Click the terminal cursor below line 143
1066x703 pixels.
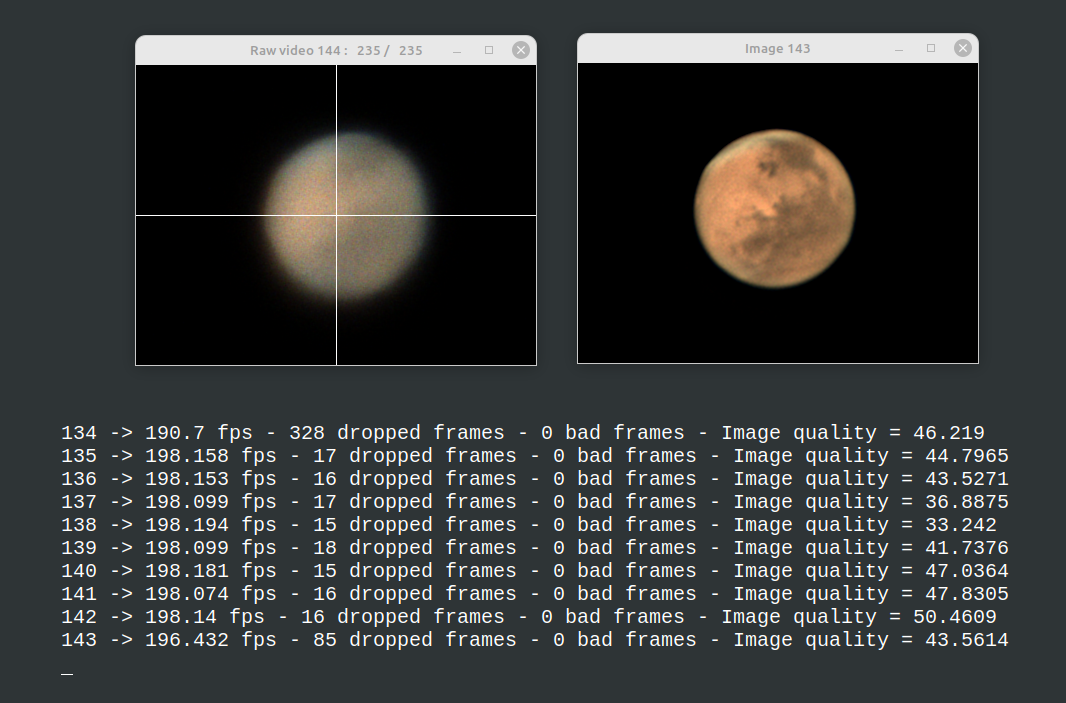pyautogui.click(x=67, y=674)
